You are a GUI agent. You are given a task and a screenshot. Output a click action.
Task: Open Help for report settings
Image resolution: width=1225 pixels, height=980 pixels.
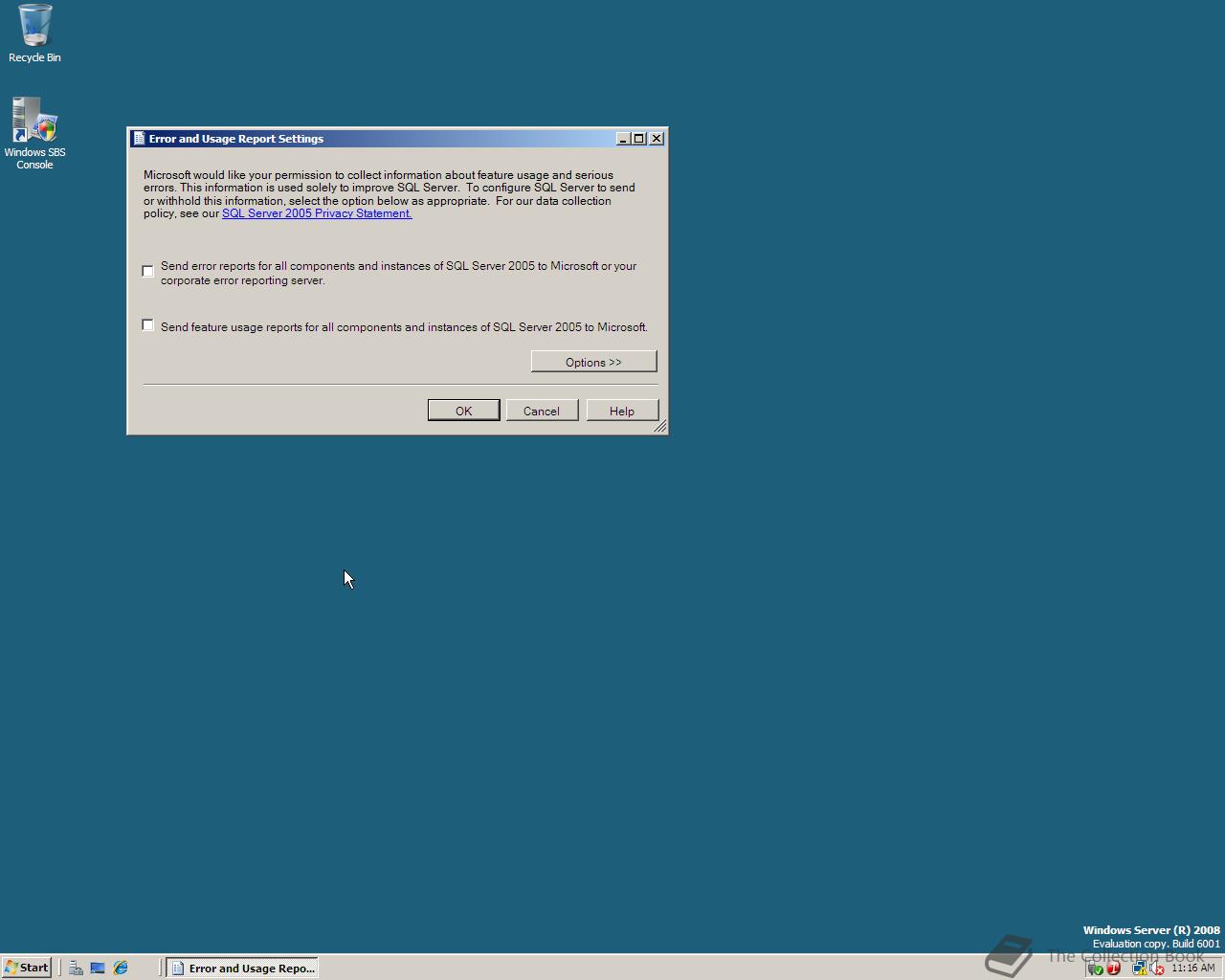coord(622,411)
